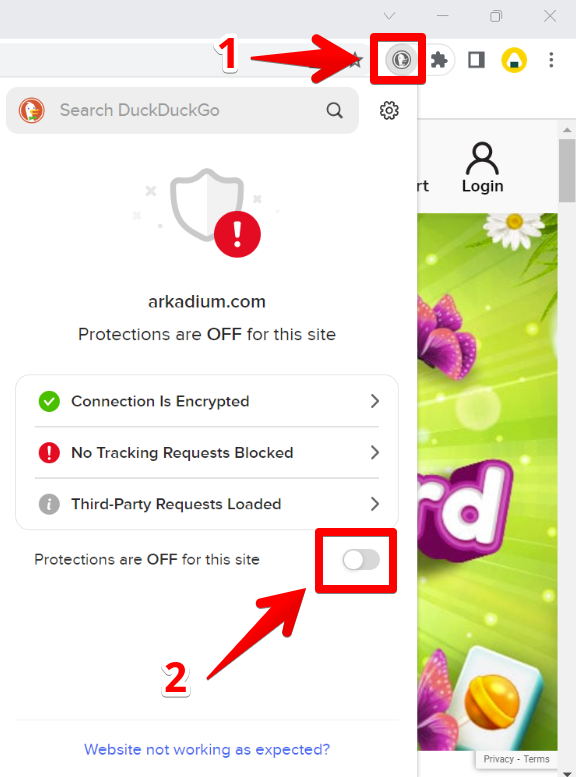
Task: Expand Third-Party Requests Loaded details
Action: [207, 504]
